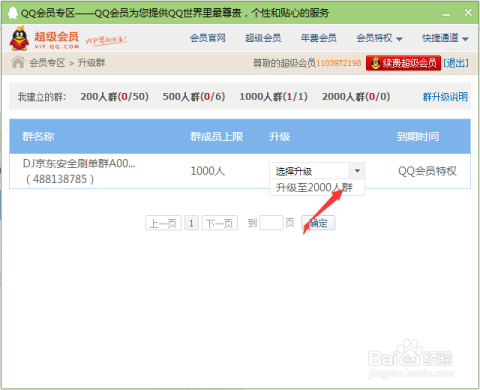Click the QQ penguin VIP logo
The width and height of the screenshot is (480, 390).
pyautogui.click(x=19, y=38)
